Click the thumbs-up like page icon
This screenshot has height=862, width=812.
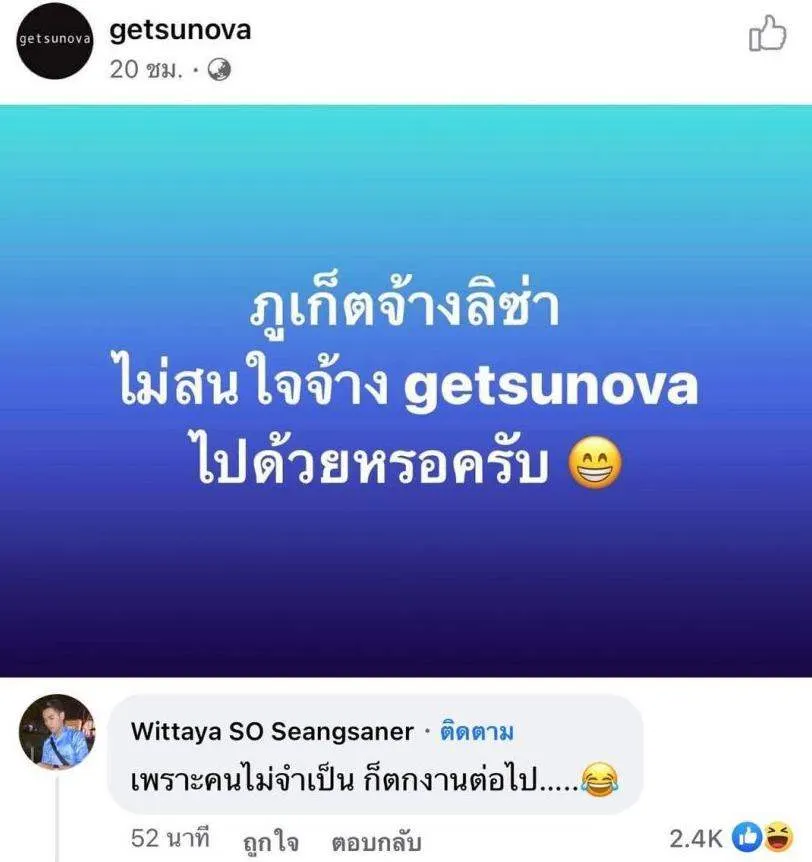coord(767,34)
